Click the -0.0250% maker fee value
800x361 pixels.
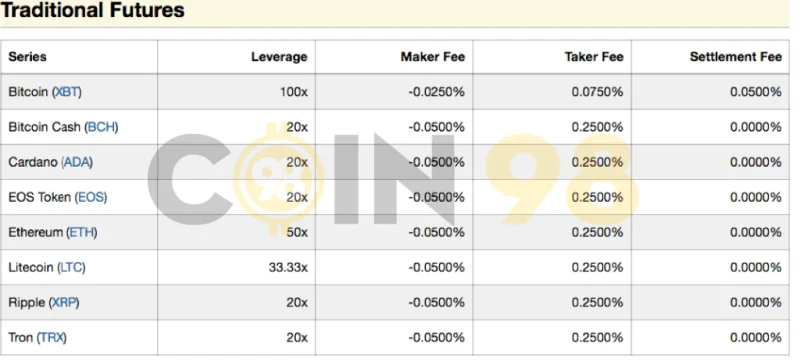point(437,92)
